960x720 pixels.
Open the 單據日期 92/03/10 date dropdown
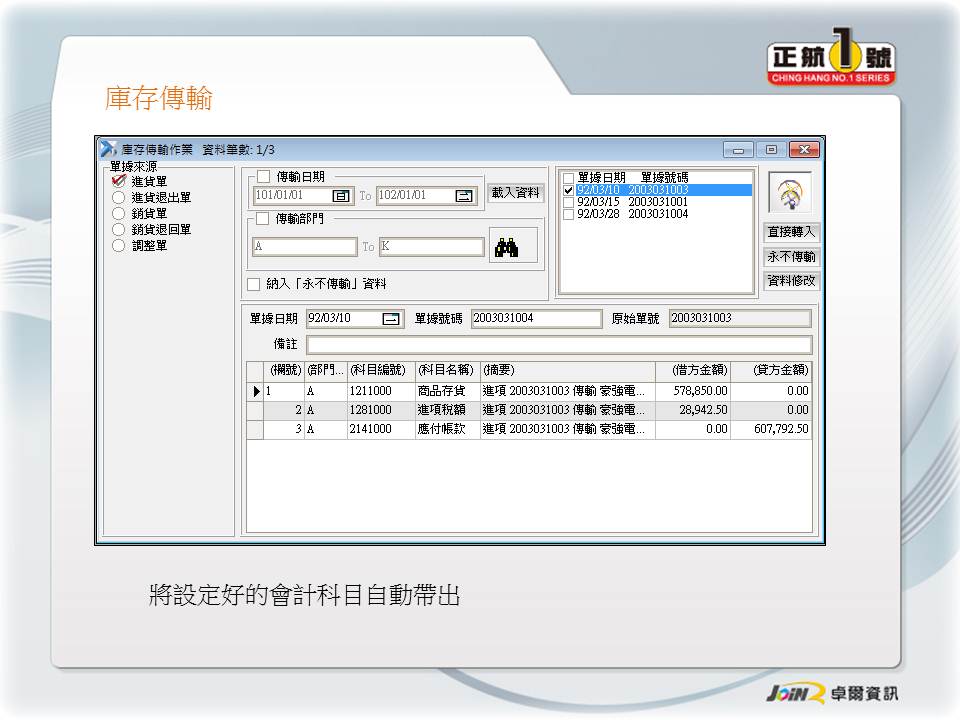tap(391, 319)
